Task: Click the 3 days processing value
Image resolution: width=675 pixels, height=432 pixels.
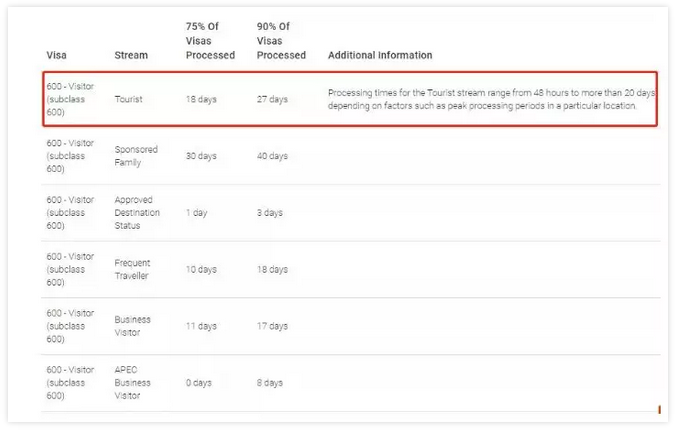Action: 270,213
